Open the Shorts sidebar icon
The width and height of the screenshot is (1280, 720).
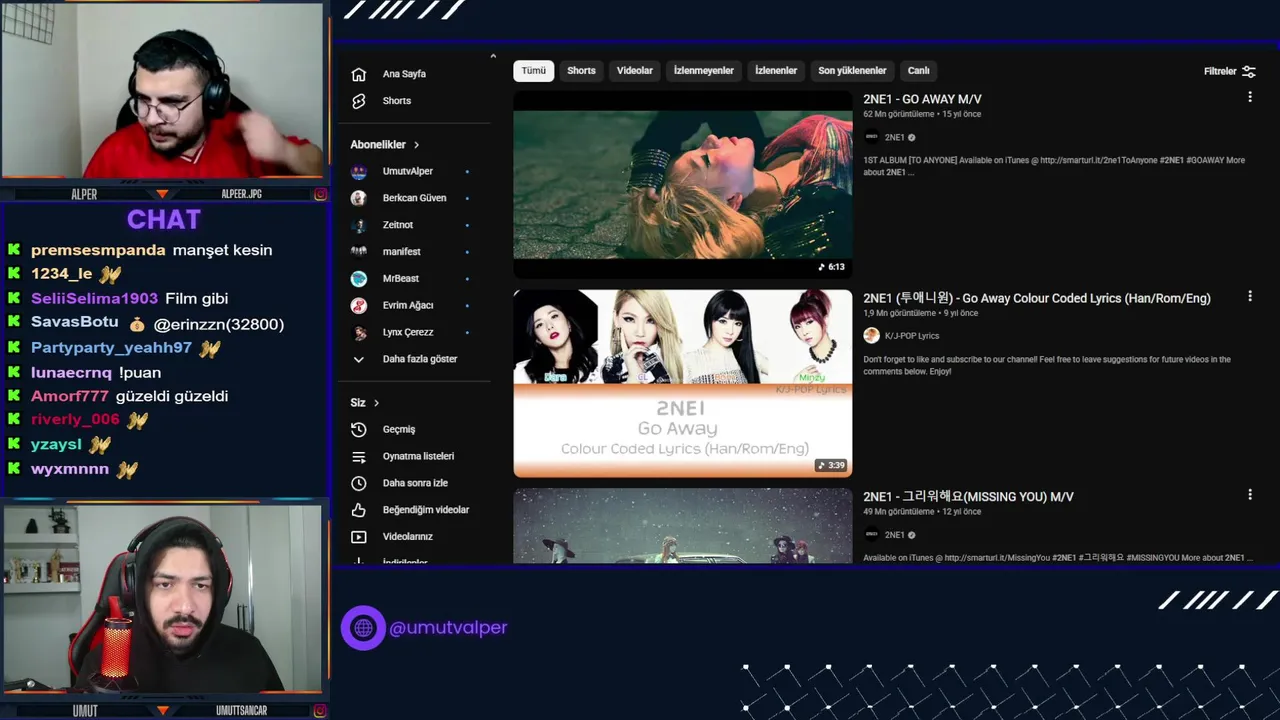[359, 101]
